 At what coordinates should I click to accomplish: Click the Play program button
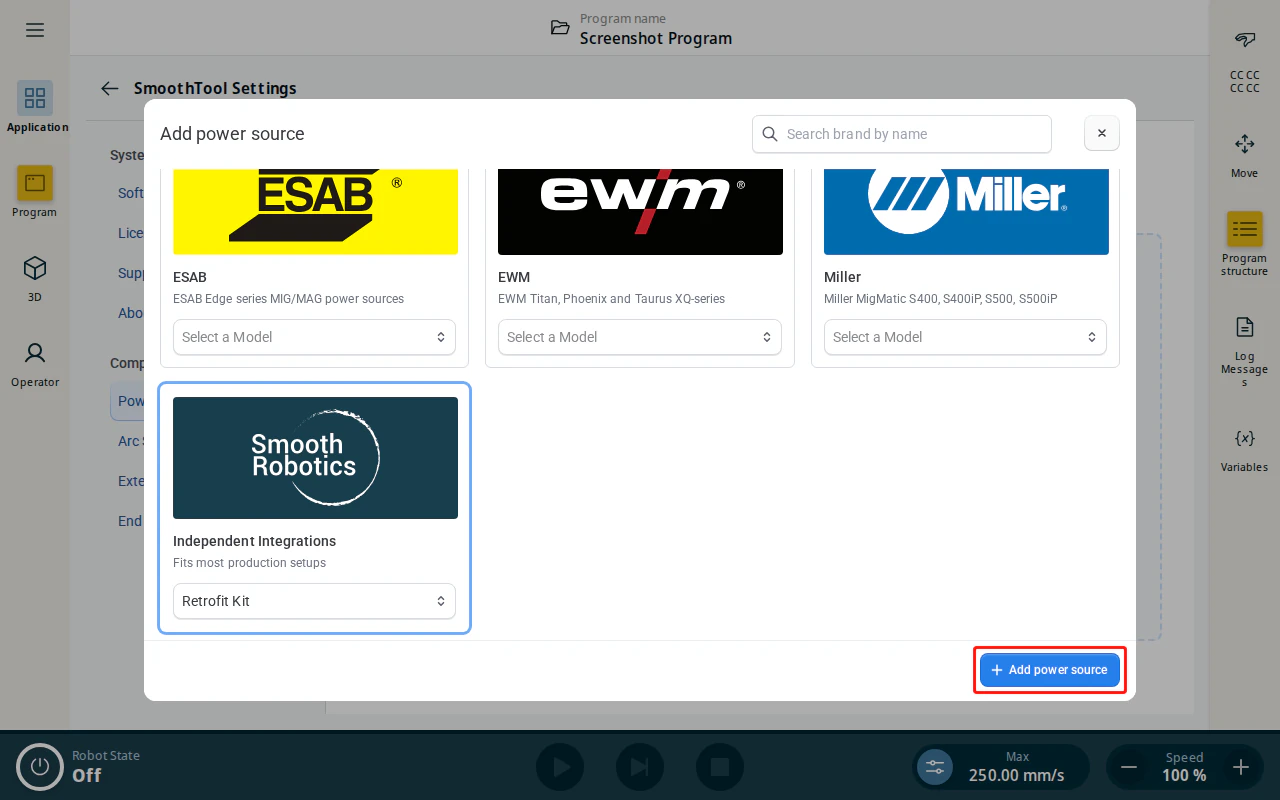560,767
